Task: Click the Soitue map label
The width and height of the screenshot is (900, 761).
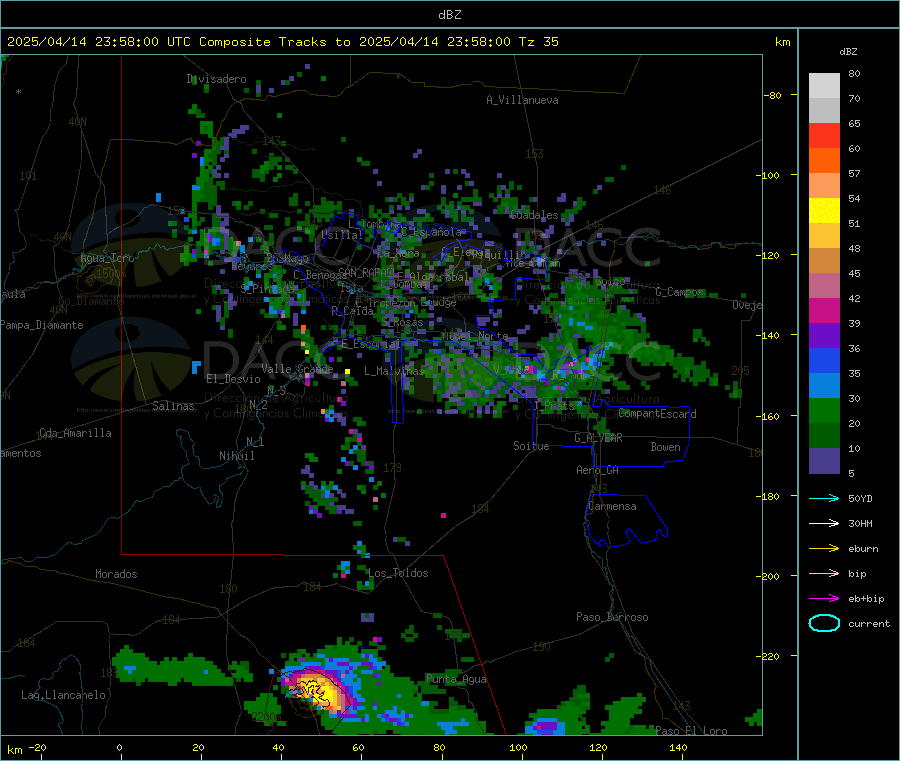Action: (531, 446)
